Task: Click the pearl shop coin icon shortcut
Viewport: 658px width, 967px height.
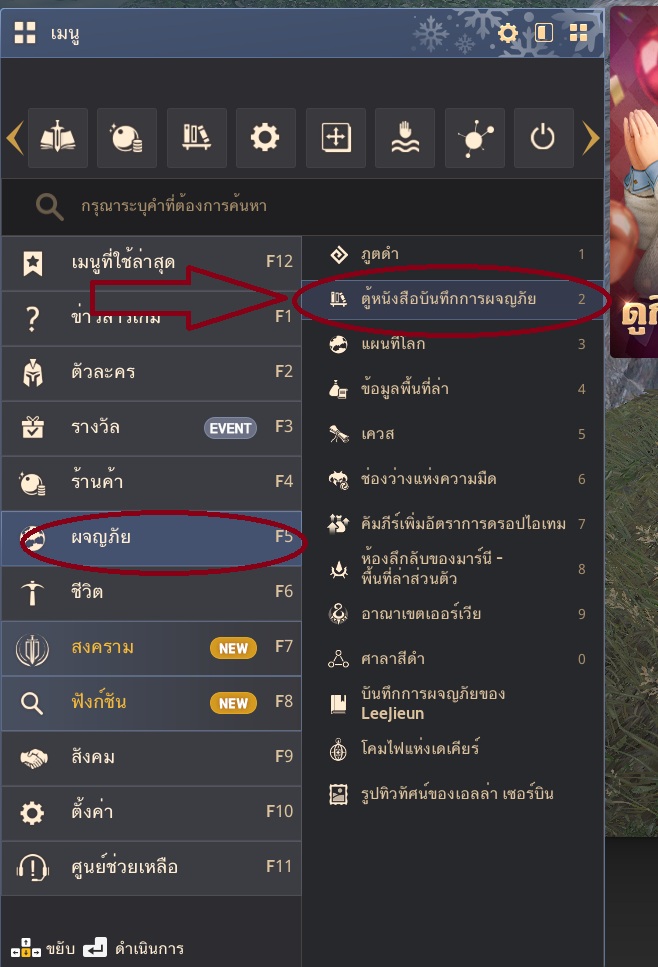Action: point(126,138)
